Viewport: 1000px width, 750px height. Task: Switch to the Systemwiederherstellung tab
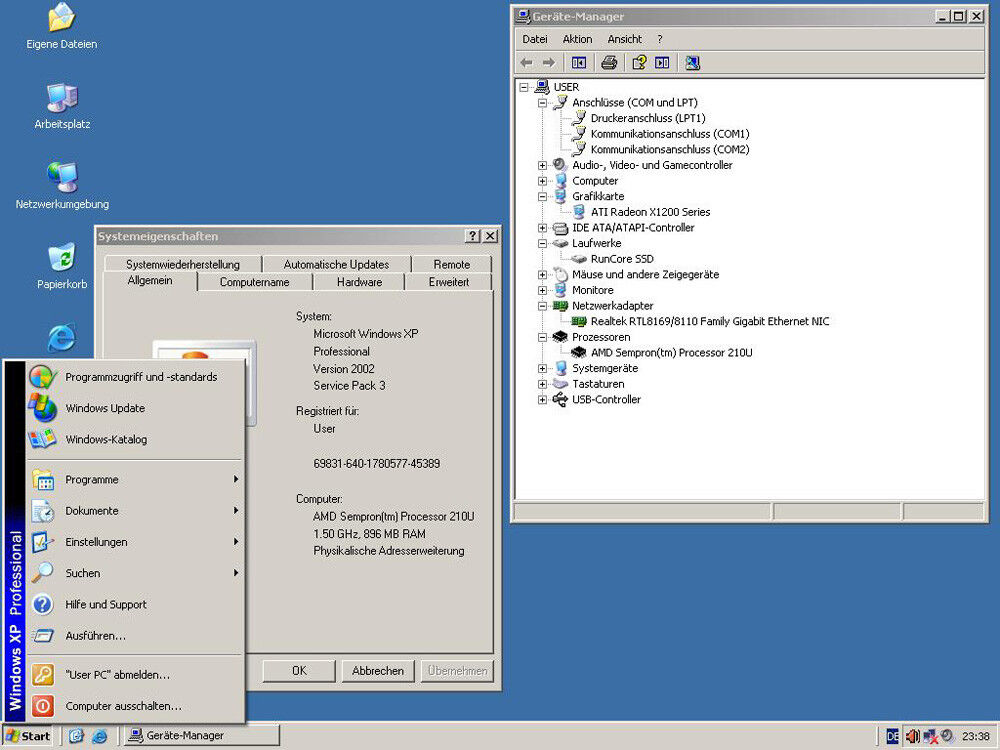click(182, 264)
